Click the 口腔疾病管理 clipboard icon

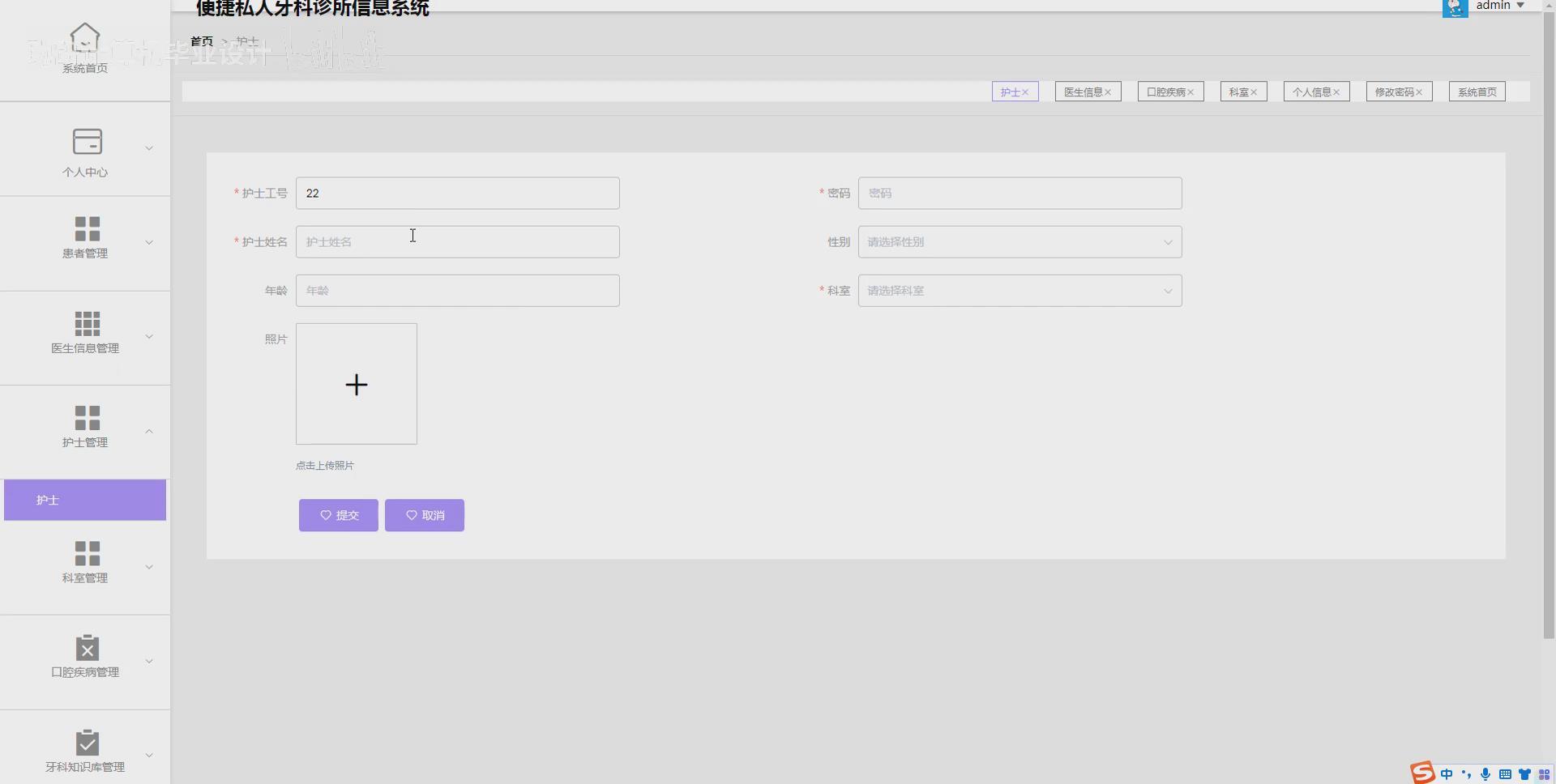click(x=87, y=647)
